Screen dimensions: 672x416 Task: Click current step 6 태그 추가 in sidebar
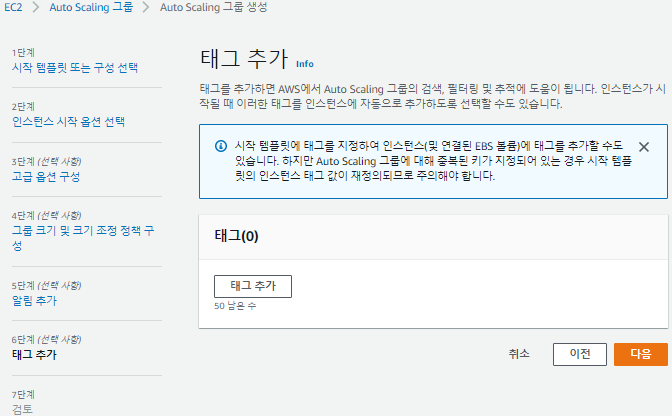[x=34, y=355]
